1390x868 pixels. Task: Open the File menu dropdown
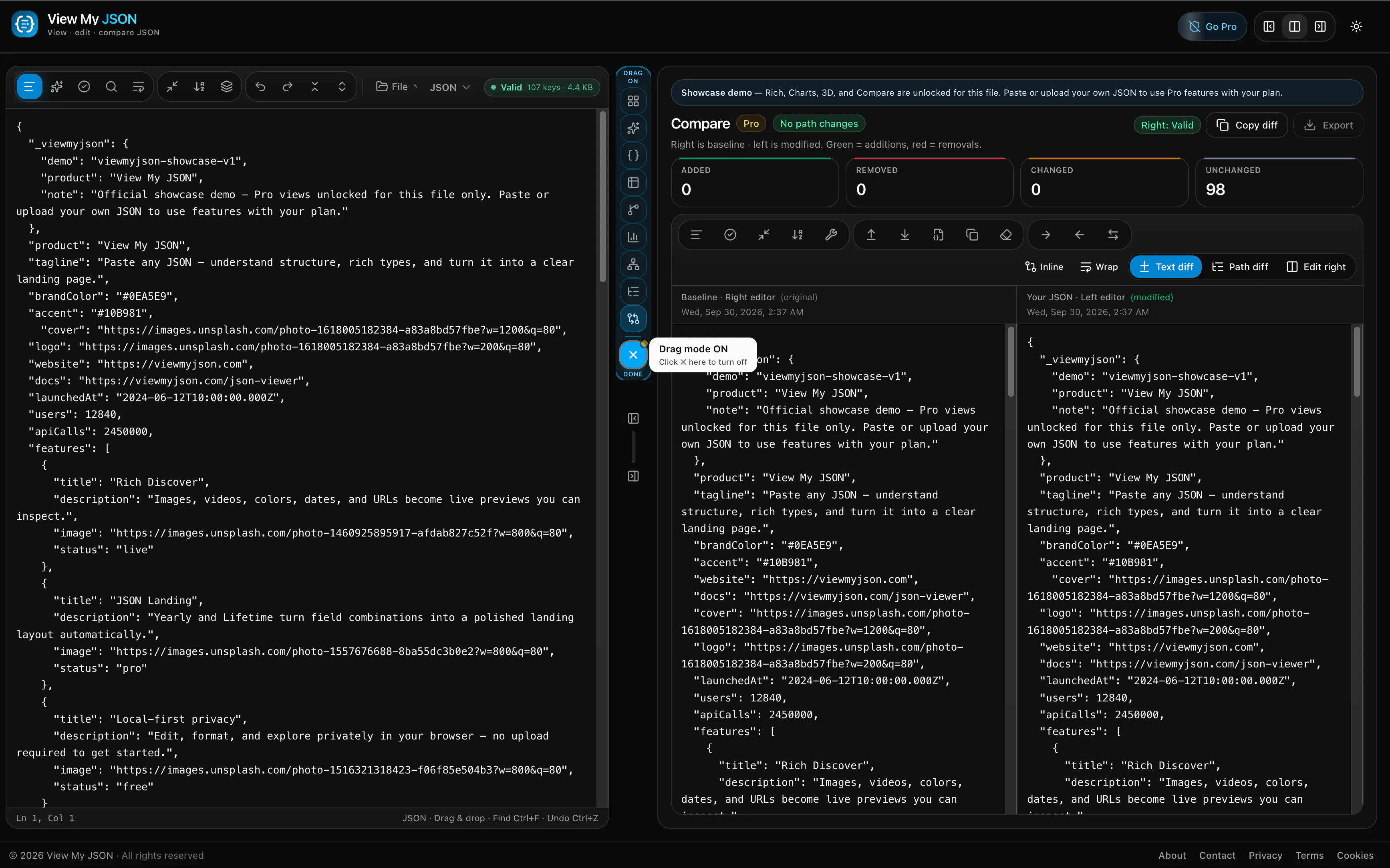(x=397, y=87)
